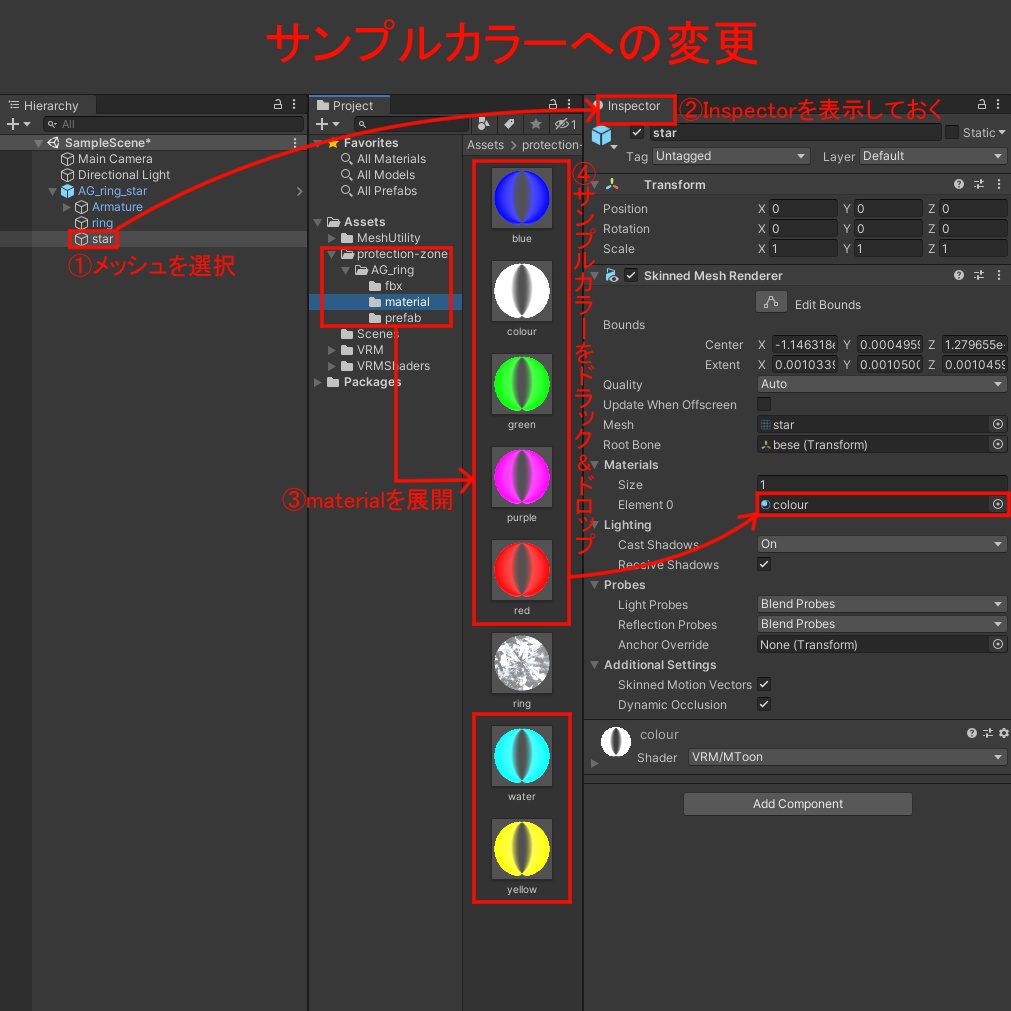This screenshot has width=1011, height=1011.
Task: Open the Root Bone object picker icon
Action: [997, 444]
